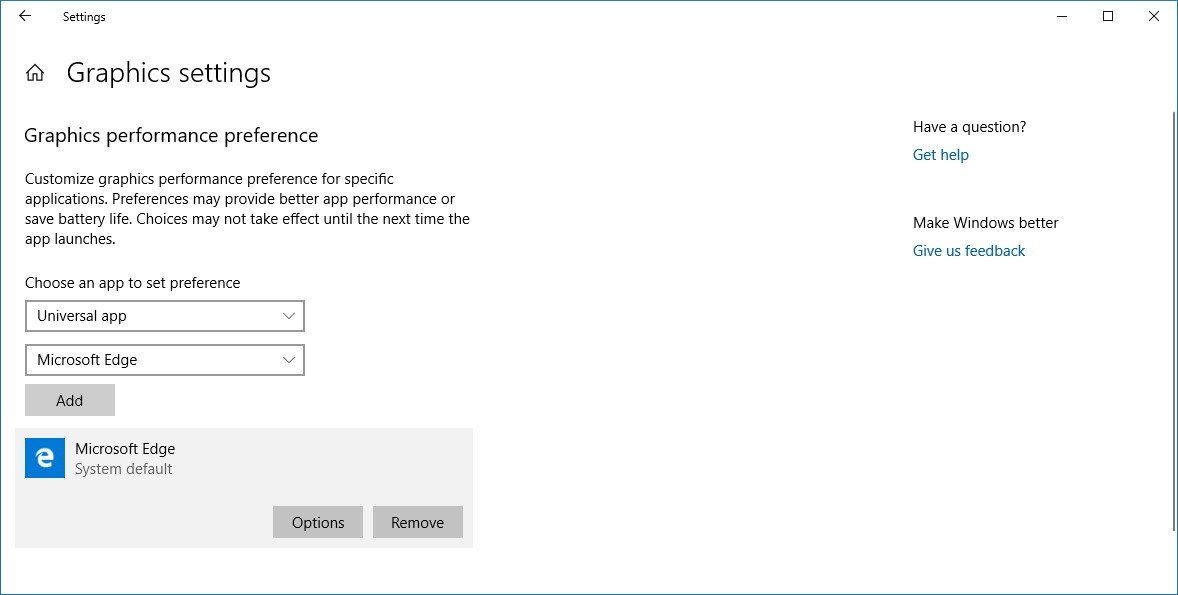Click the Settings label in the title bar
The width and height of the screenshot is (1178, 595).
pos(83,16)
